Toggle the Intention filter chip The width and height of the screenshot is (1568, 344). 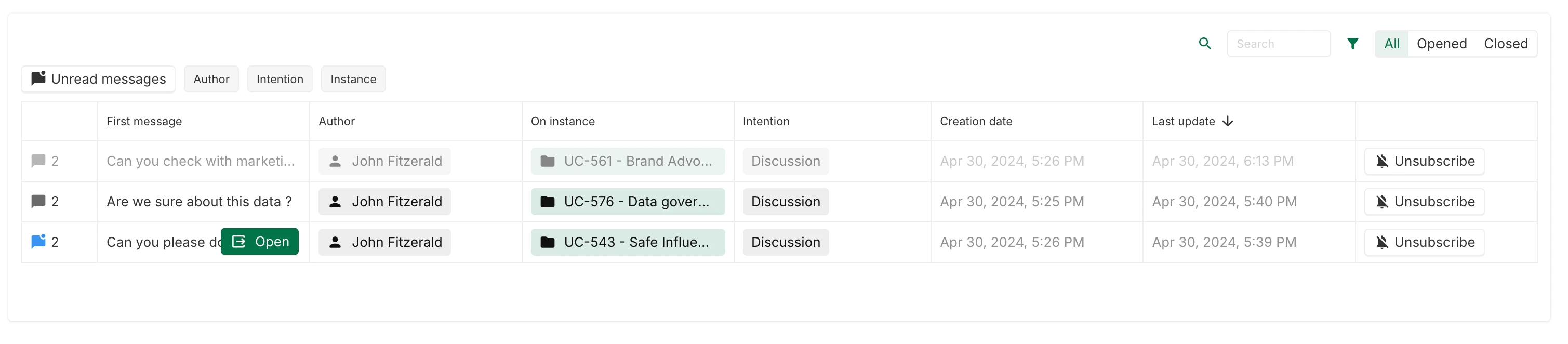coord(280,79)
